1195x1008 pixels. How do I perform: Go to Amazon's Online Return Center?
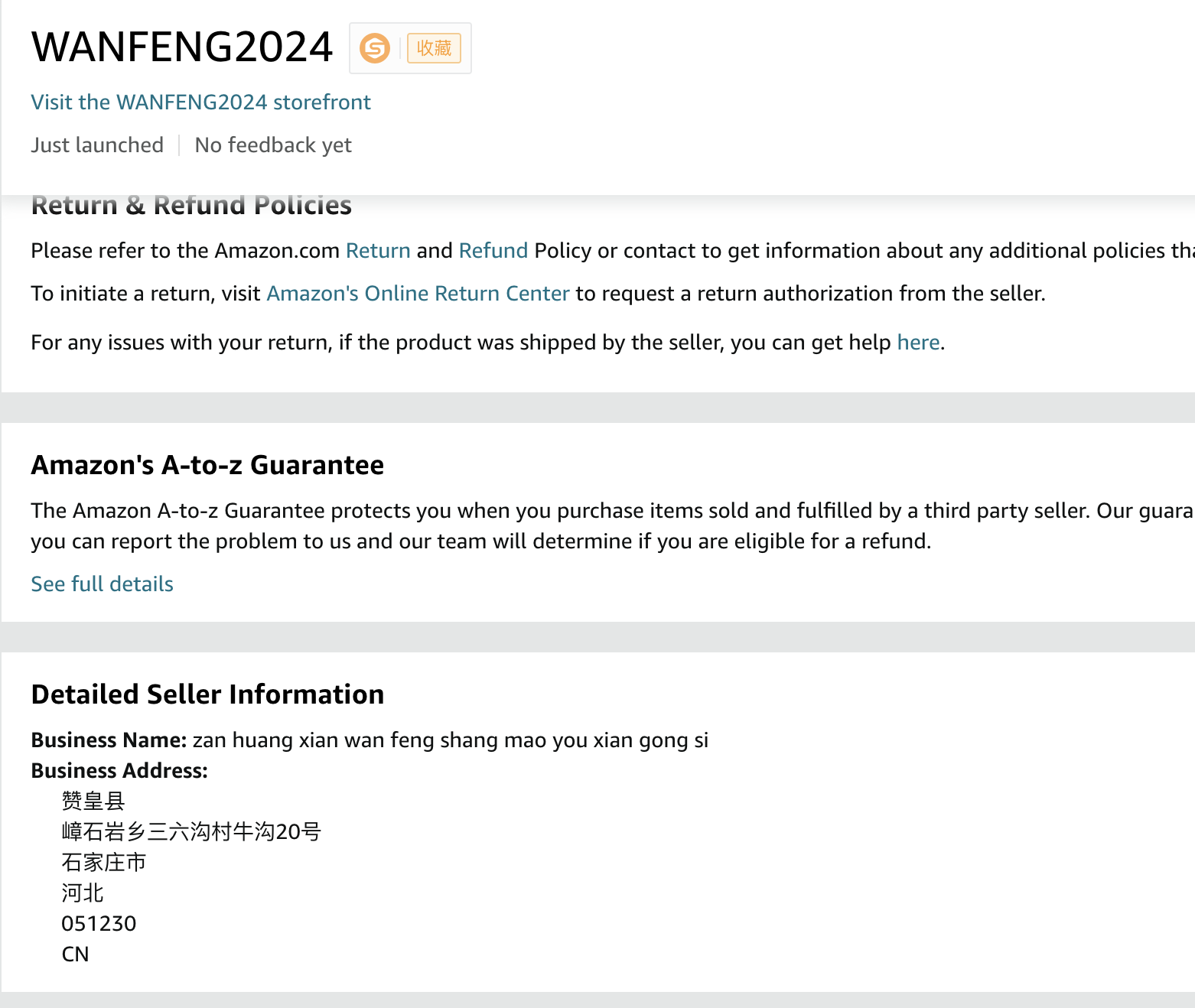click(418, 294)
